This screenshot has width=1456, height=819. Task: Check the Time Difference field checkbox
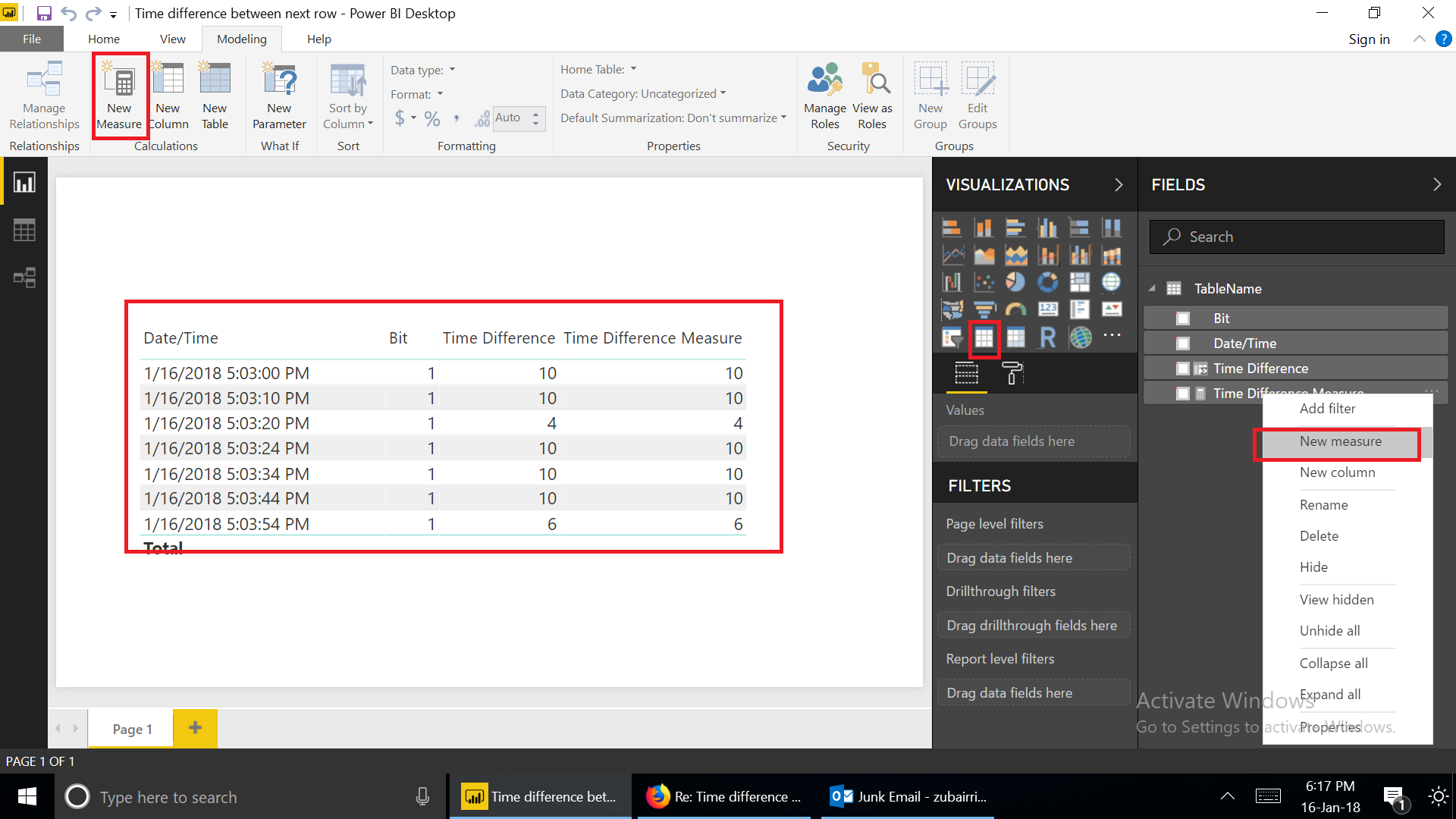[x=1182, y=369]
